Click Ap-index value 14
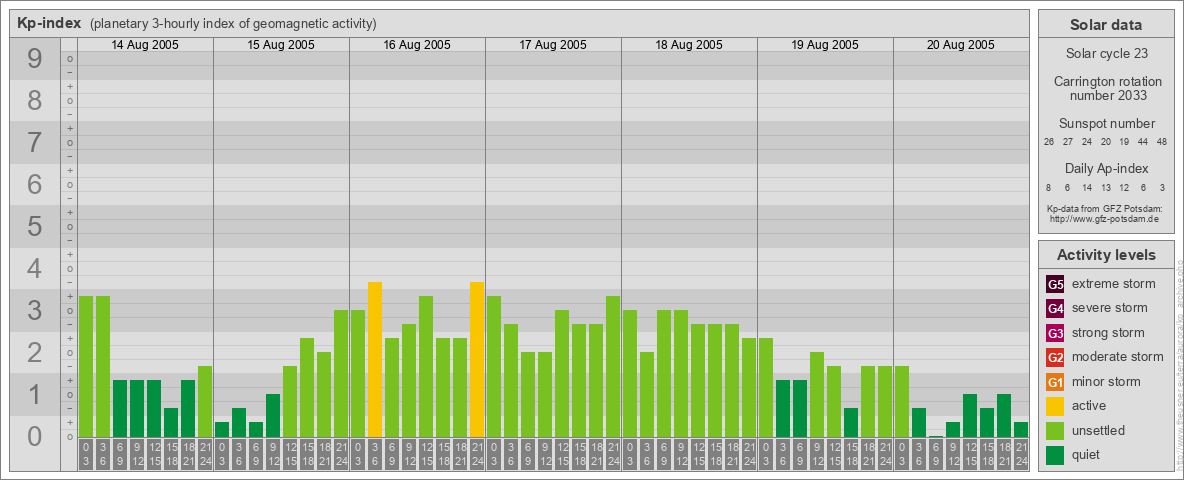Image resolution: width=1184 pixels, height=480 pixels. pos(1087,187)
